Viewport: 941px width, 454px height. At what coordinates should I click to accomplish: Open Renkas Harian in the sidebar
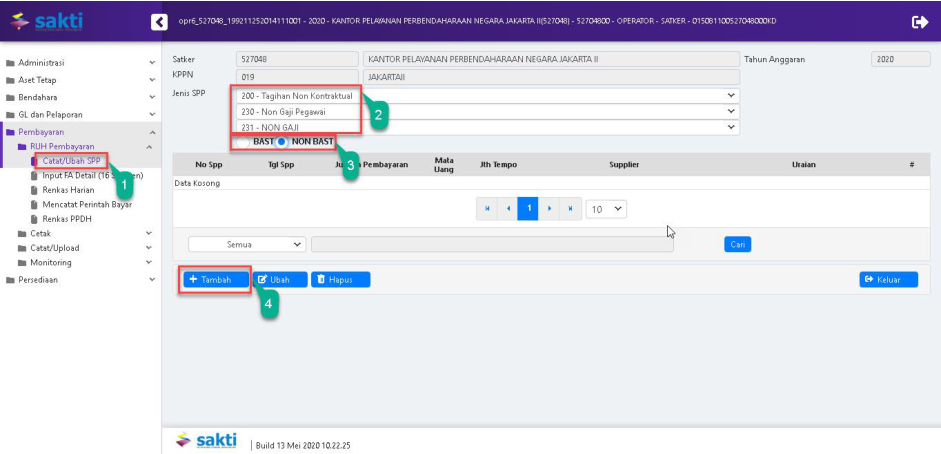coord(67,190)
